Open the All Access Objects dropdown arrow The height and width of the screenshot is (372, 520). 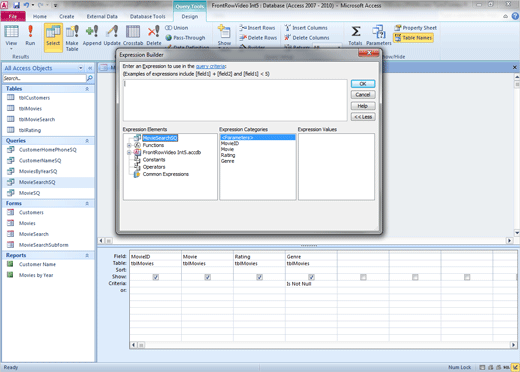tap(81, 68)
